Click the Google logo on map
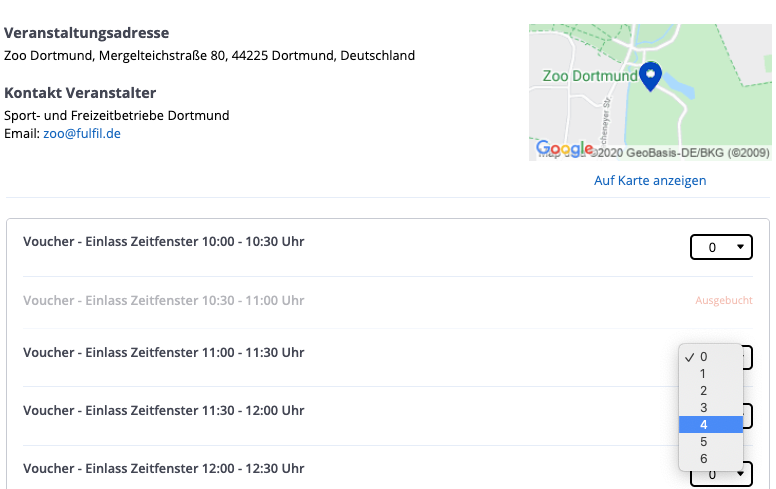Screen dimensions: 776x489 (565, 149)
